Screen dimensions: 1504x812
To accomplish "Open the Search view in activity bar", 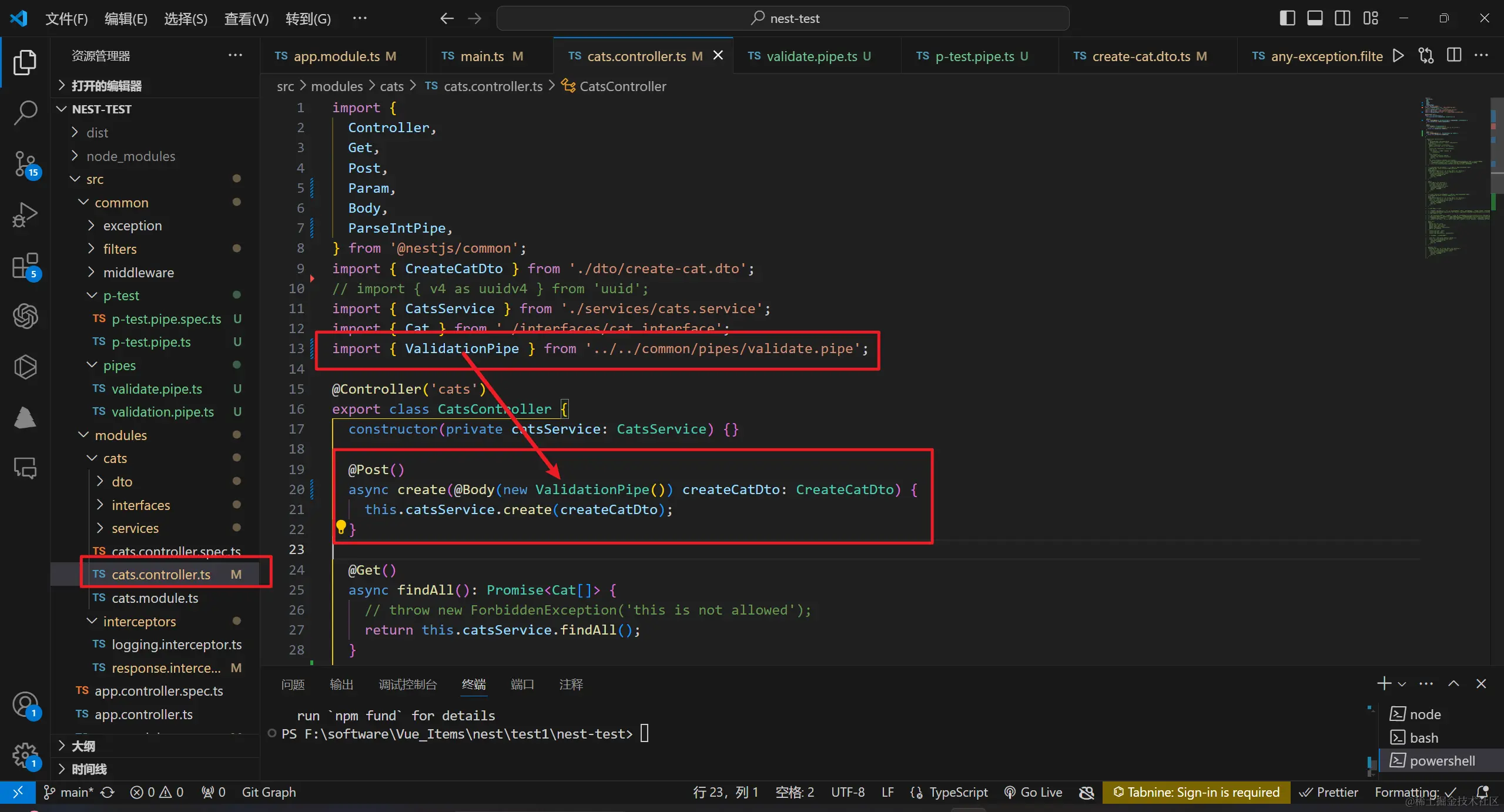I will (25, 112).
